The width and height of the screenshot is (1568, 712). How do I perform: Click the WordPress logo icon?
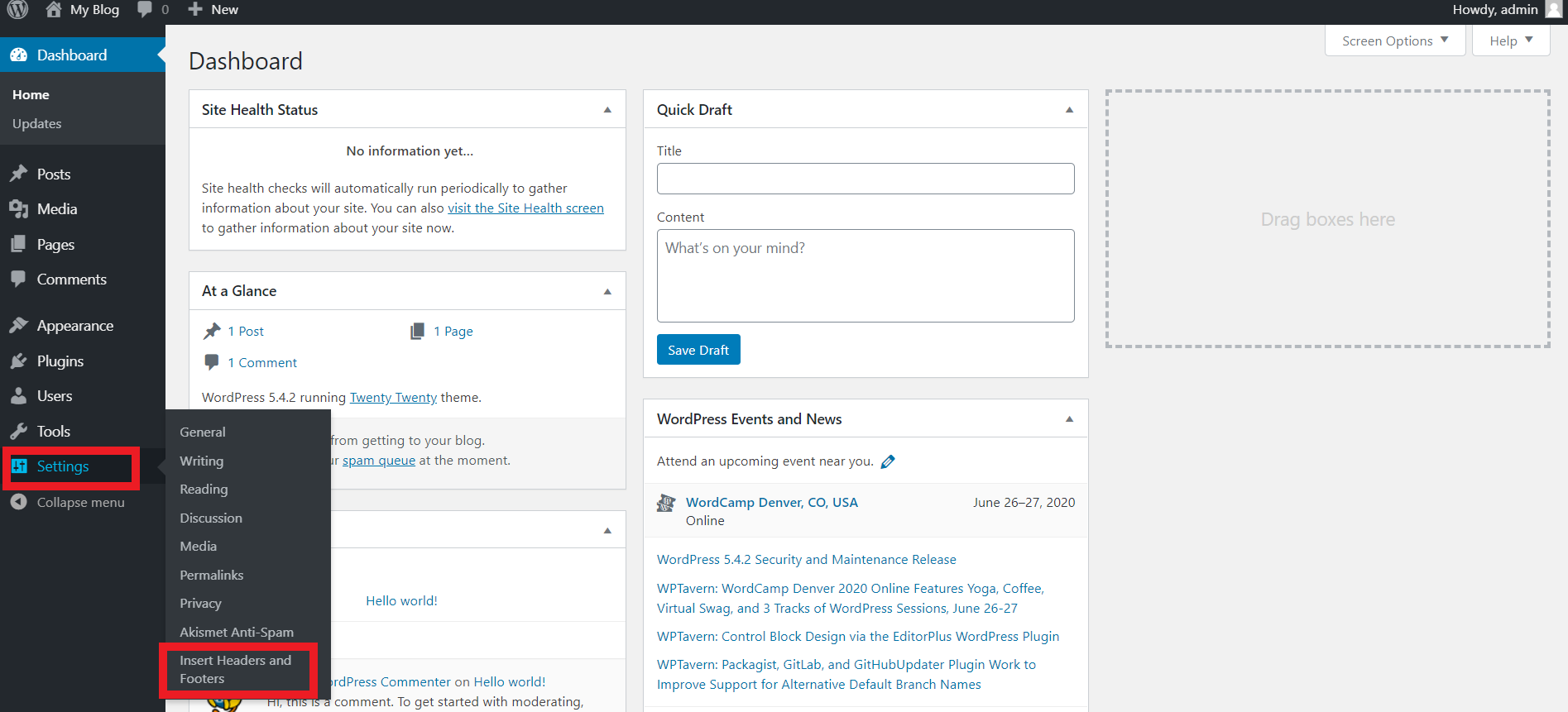17,9
